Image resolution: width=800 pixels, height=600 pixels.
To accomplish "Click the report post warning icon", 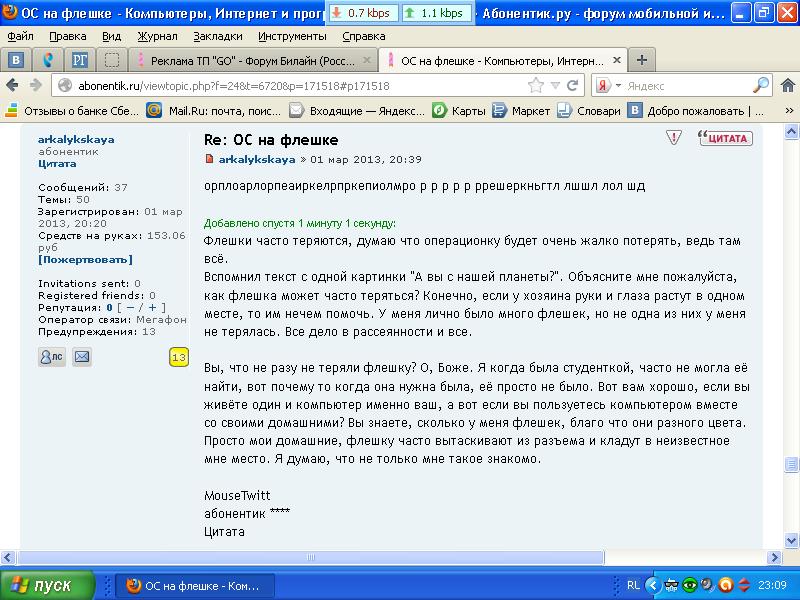I will (674, 138).
